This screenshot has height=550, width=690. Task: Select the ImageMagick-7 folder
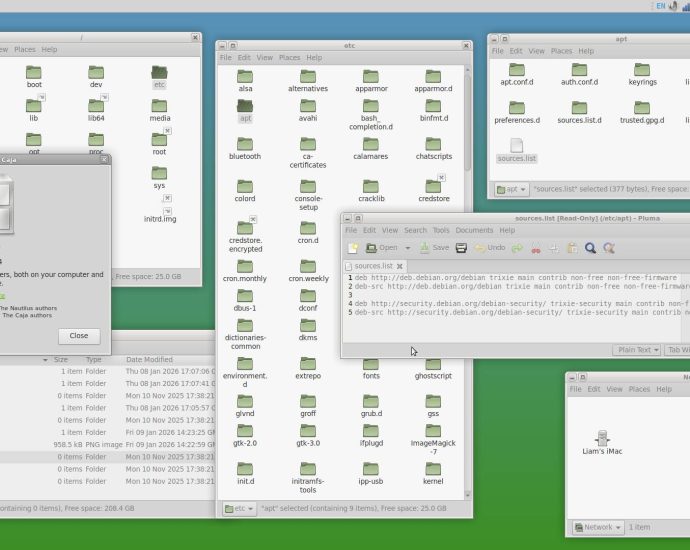click(433, 440)
